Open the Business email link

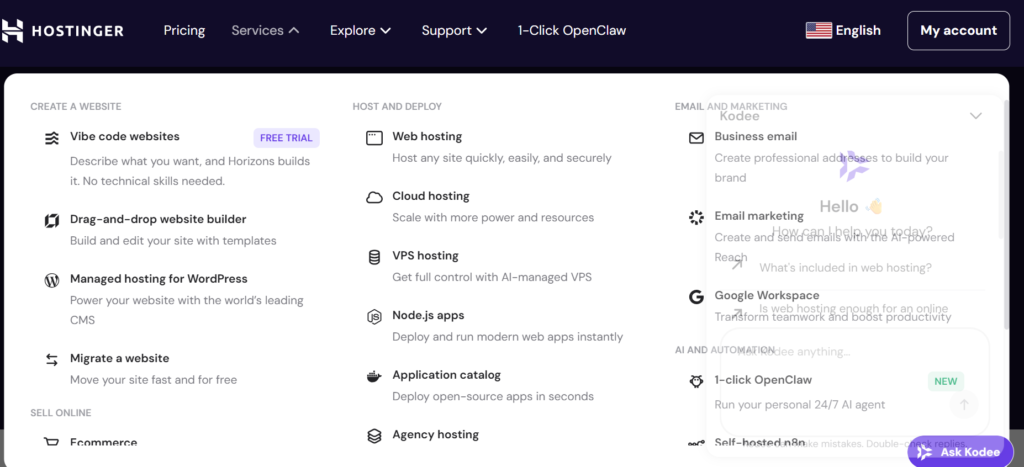[756, 137]
